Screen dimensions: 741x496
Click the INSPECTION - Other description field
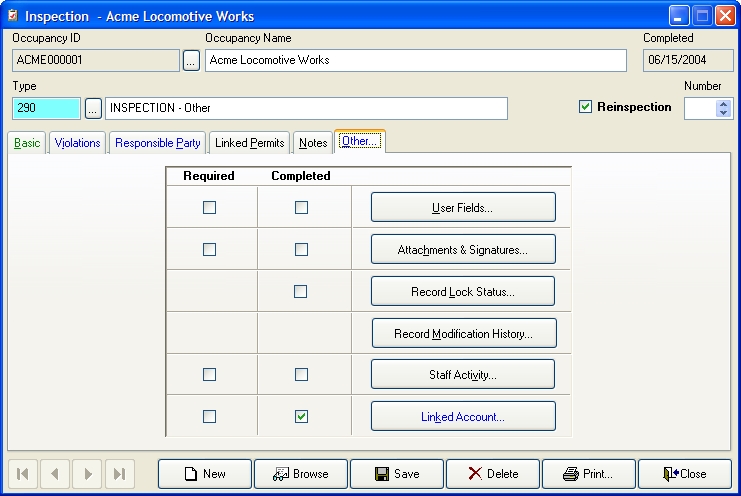(306, 108)
